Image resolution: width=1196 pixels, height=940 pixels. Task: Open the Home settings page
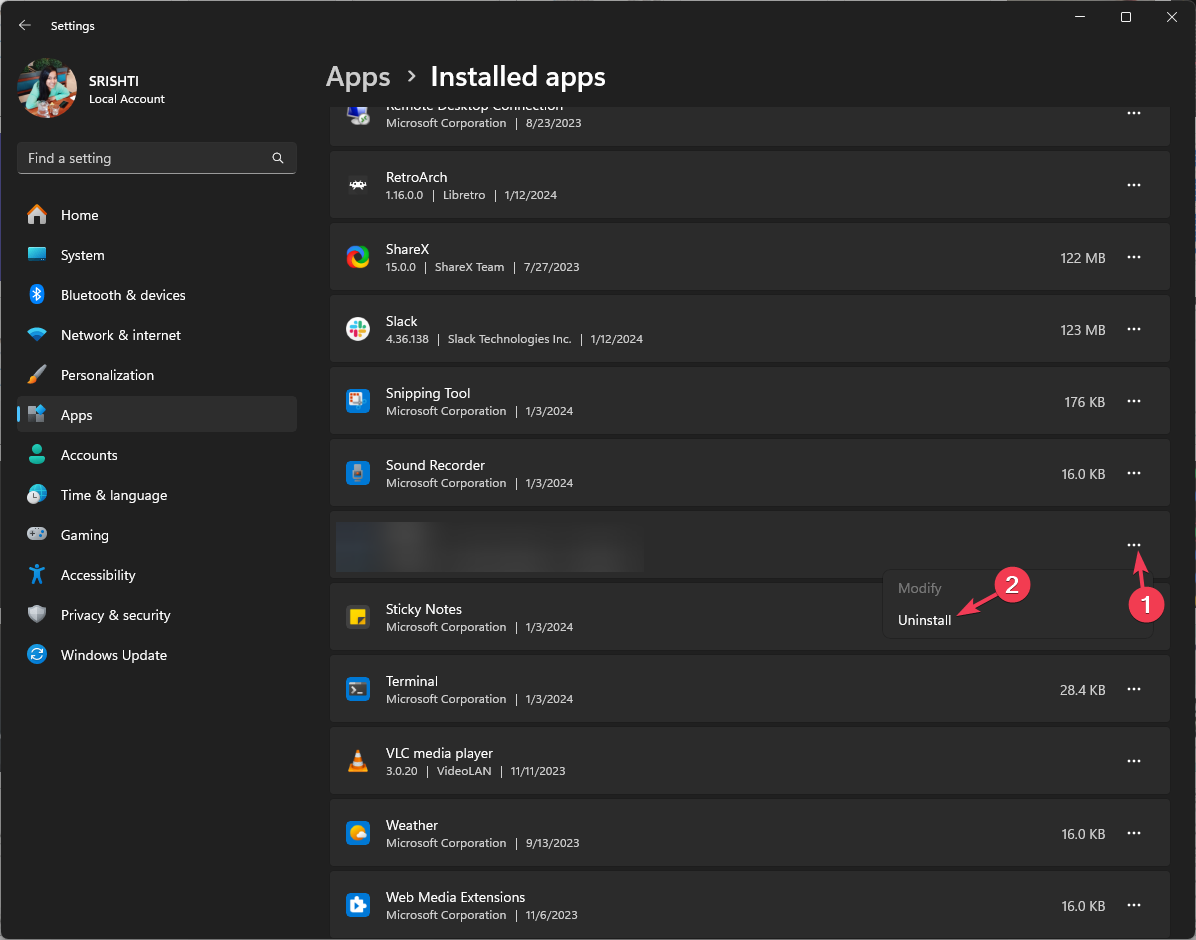click(157, 215)
